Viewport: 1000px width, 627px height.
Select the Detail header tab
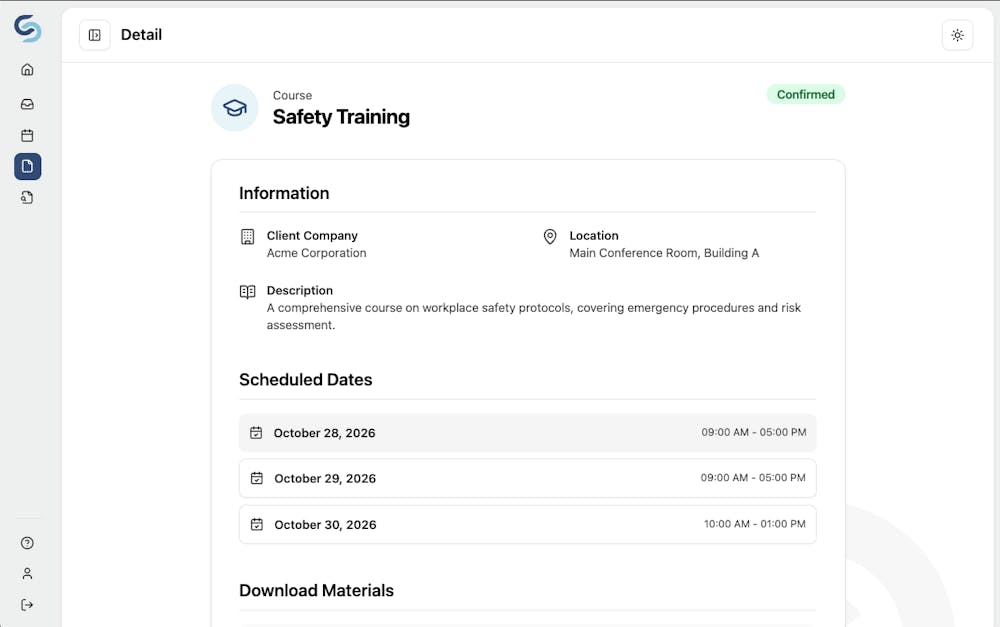[141, 34]
